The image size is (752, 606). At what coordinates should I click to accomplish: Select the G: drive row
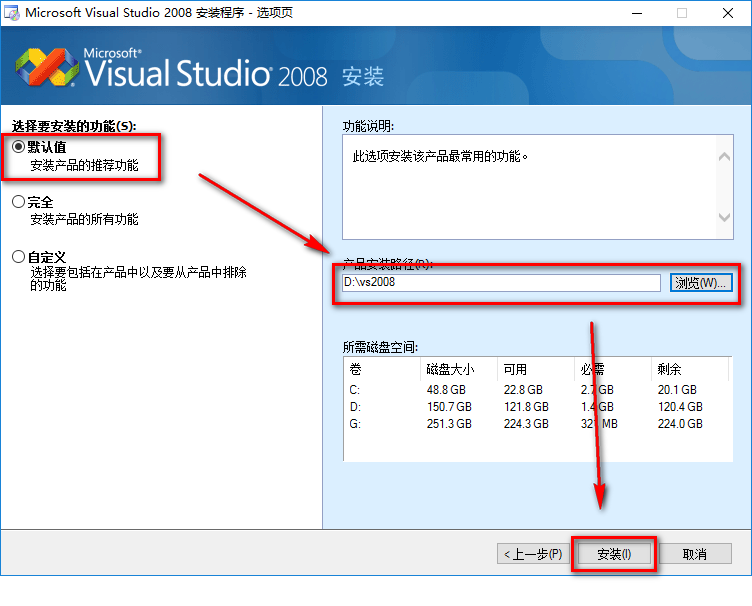click(x=537, y=424)
